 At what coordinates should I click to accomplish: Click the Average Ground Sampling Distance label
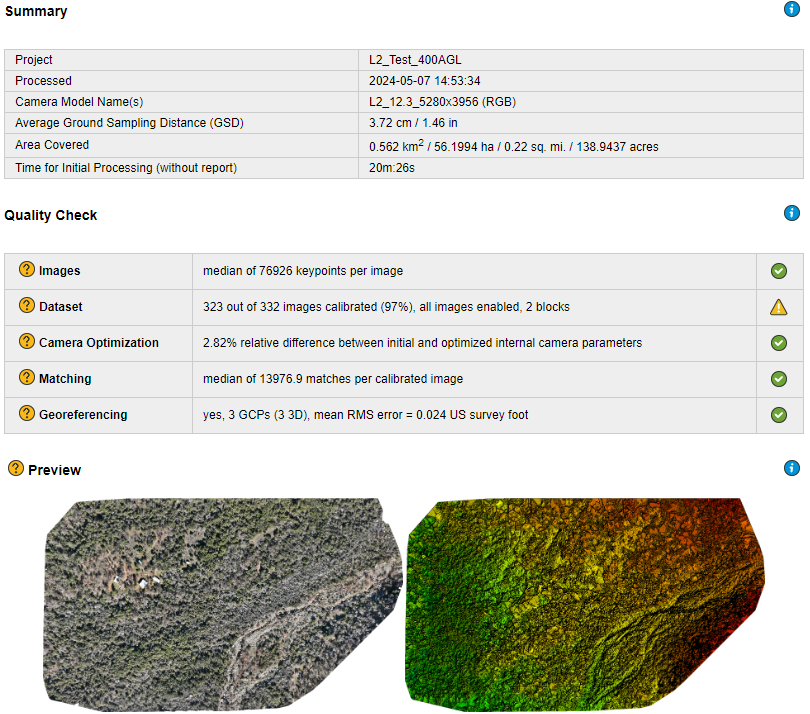(129, 123)
